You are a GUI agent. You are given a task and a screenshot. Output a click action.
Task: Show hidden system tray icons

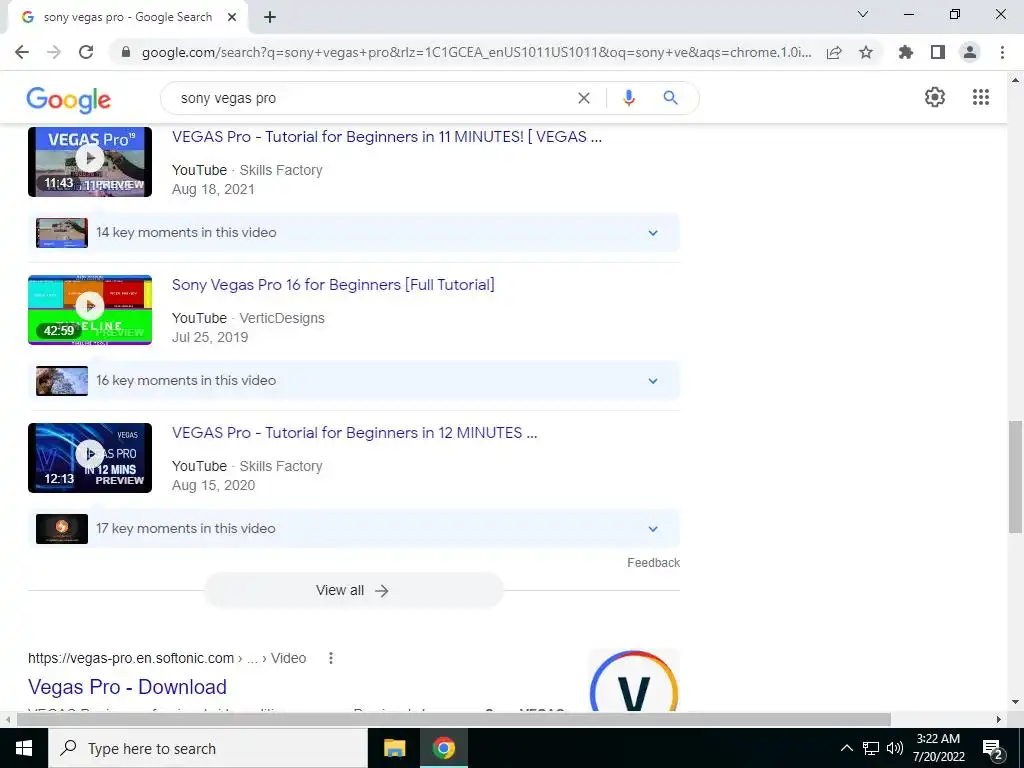(846, 748)
